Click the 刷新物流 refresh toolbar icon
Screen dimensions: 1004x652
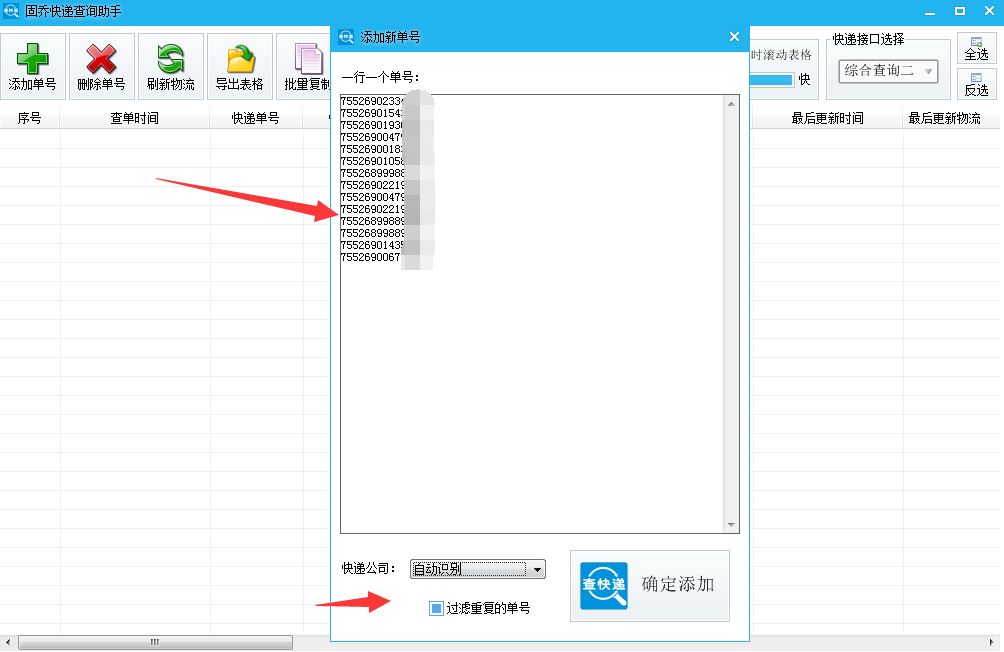[170, 59]
